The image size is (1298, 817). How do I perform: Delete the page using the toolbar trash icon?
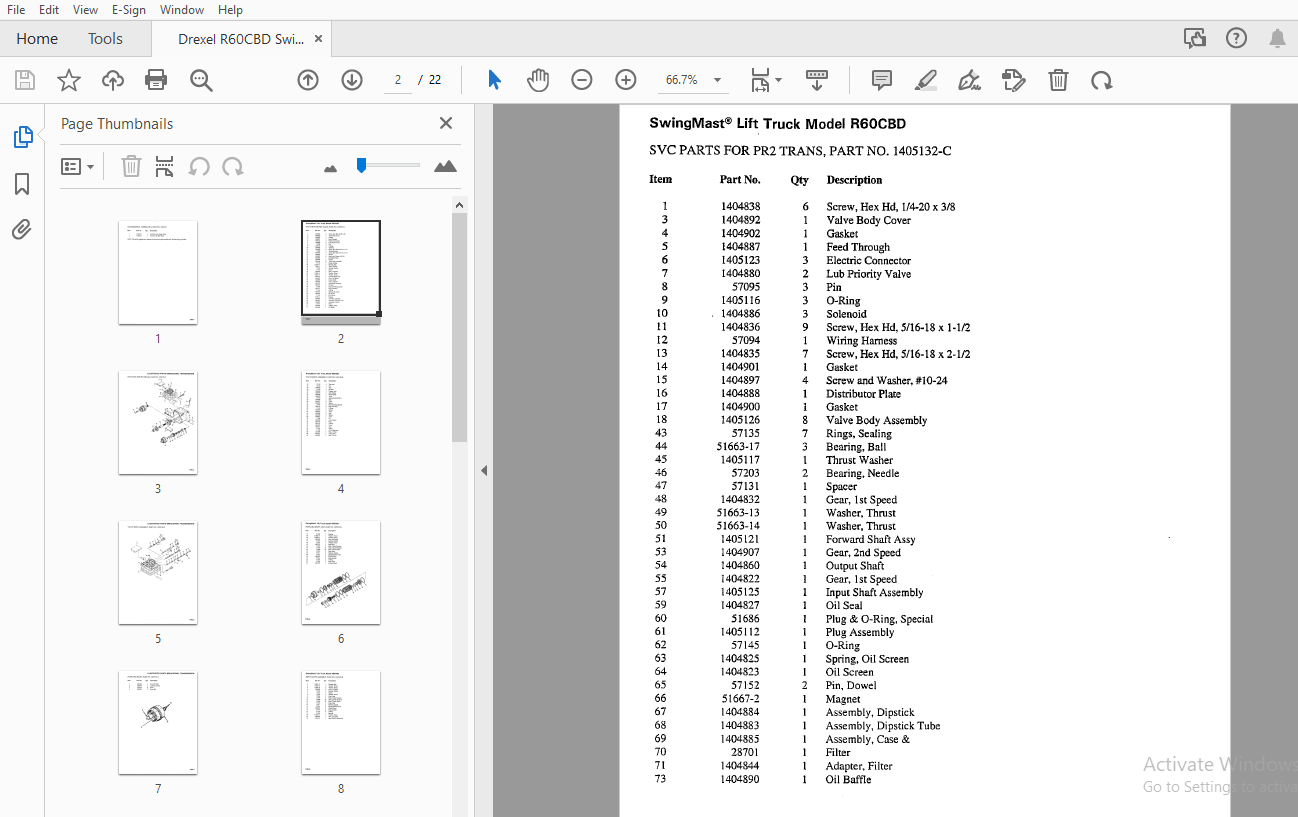tap(1058, 80)
